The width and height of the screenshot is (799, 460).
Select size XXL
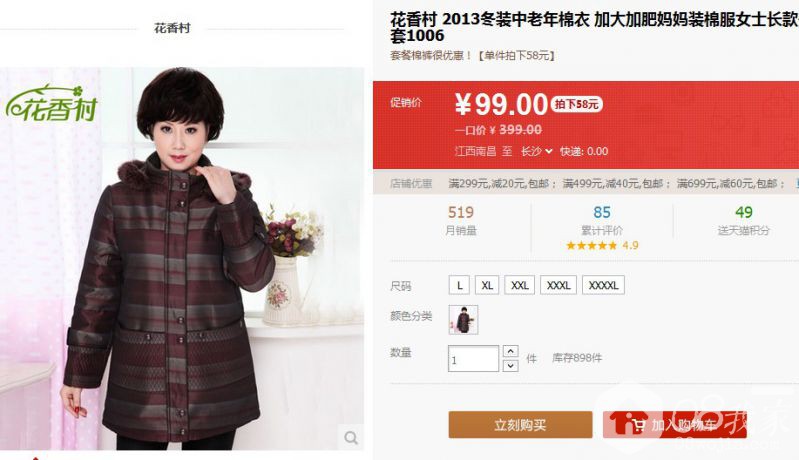tap(520, 285)
